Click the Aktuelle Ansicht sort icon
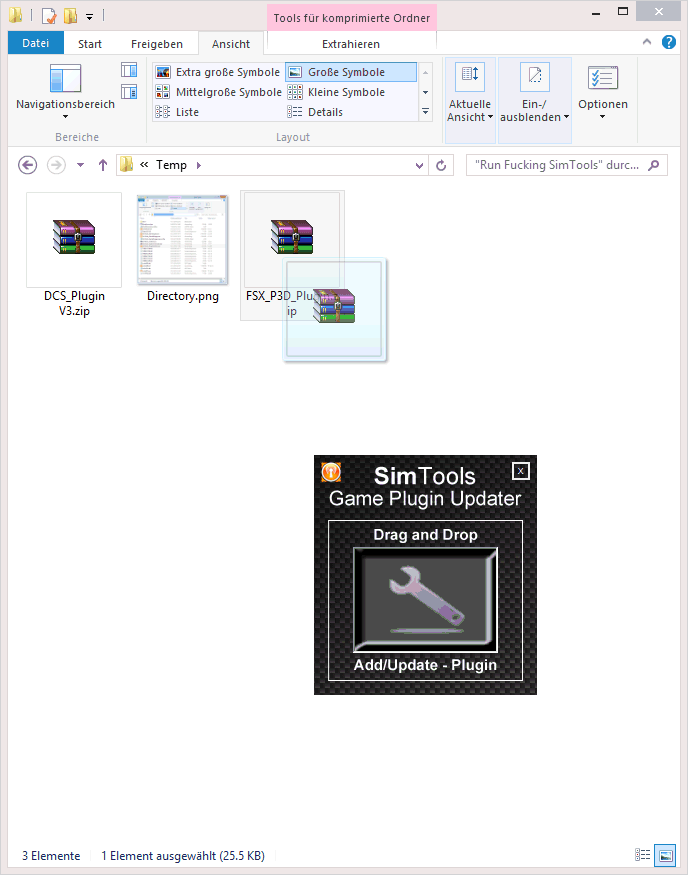 [470, 76]
